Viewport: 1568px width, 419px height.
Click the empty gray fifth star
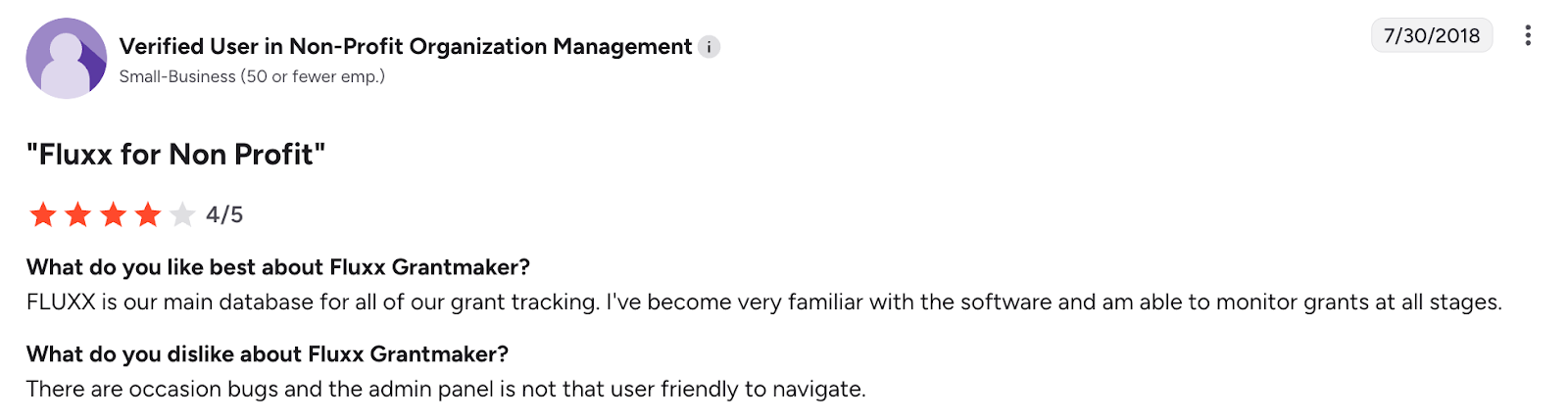click(183, 214)
